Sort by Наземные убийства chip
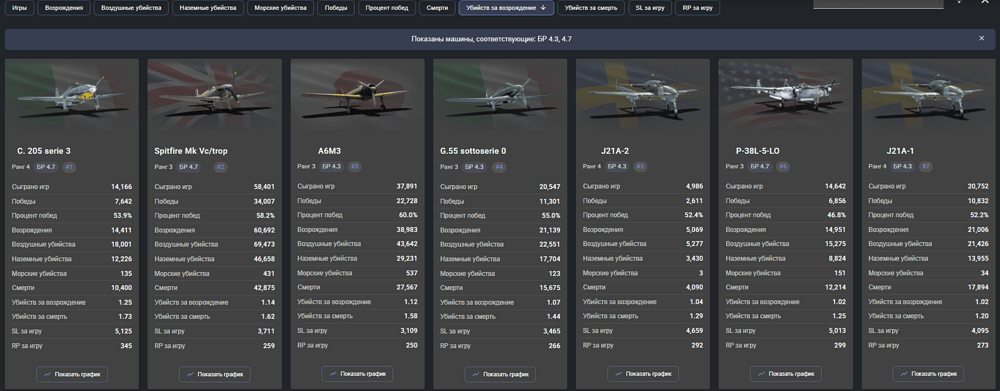The width and height of the screenshot is (1000, 391). coord(208,8)
